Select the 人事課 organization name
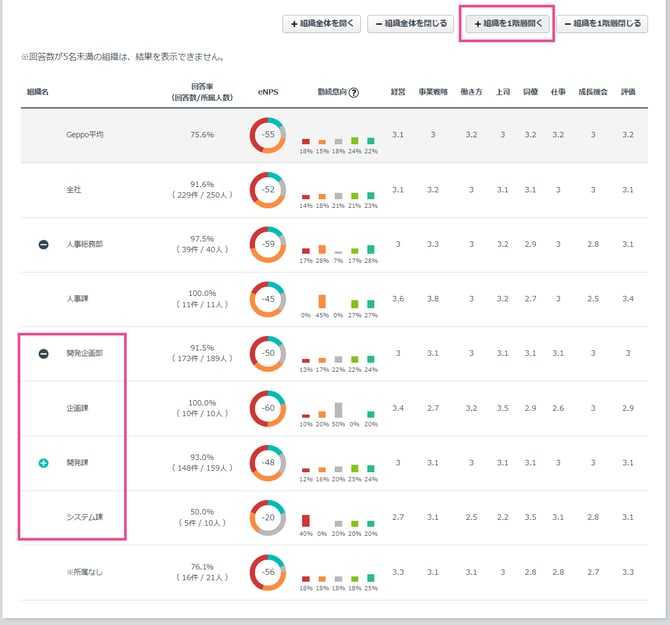This screenshot has width=670, height=625. pos(77,299)
